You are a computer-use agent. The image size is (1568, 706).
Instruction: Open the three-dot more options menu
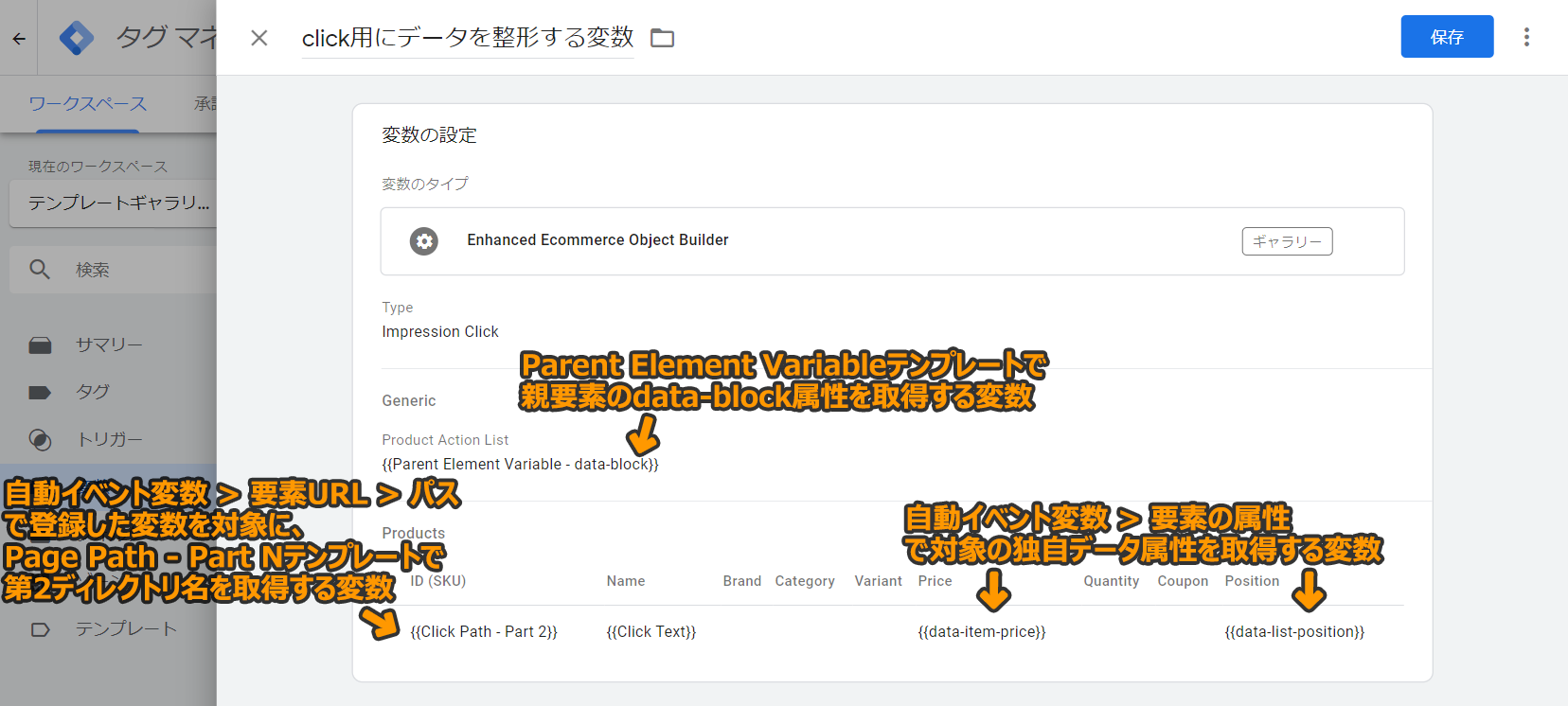[x=1526, y=37]
